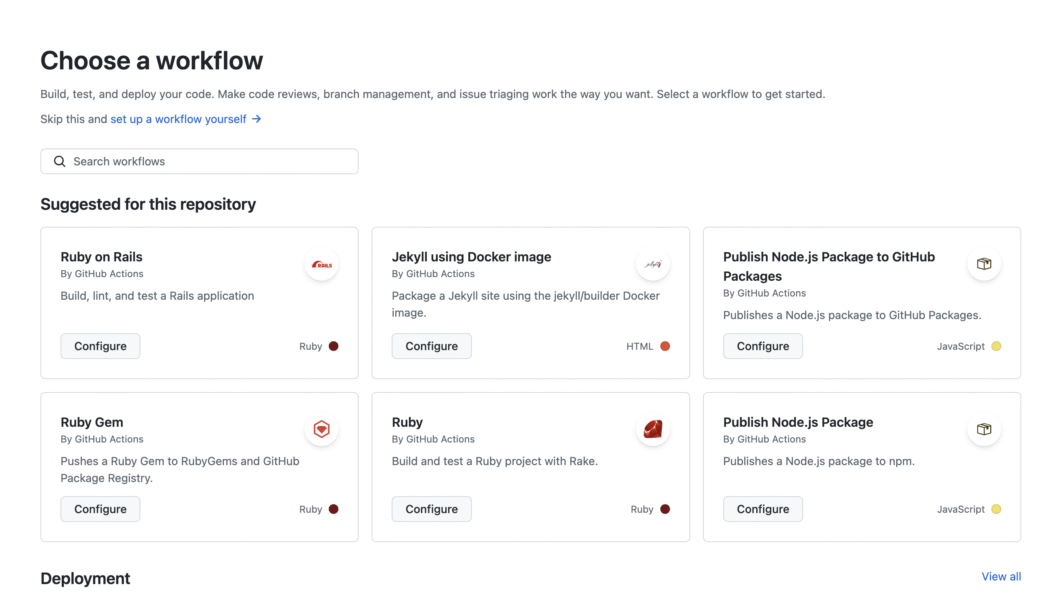Focus the Search workflows field
Image resolution: width=1056 pixels, height=597 pixels.
[x=199, y=162]
